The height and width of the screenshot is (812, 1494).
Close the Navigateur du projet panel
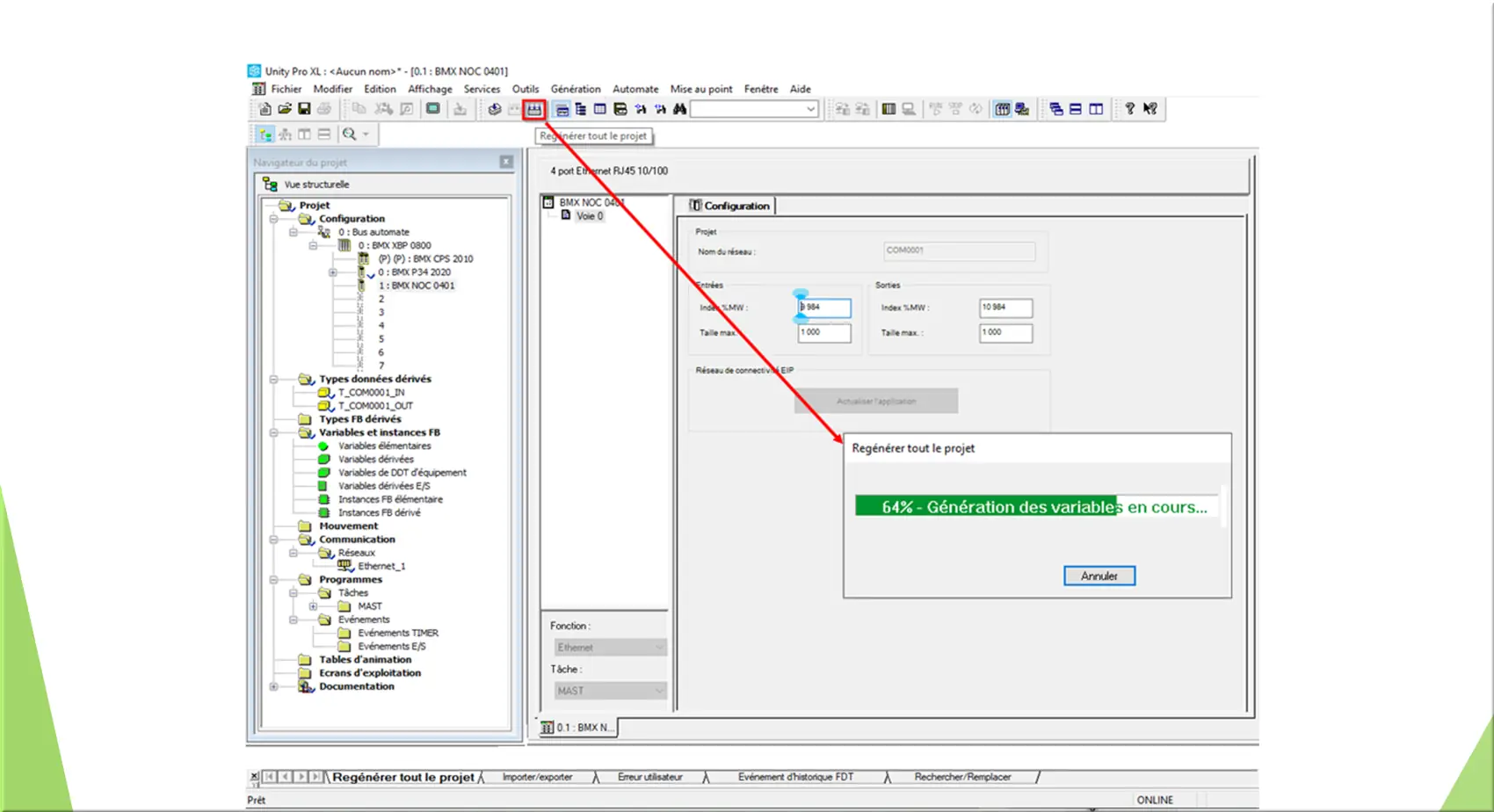click(506, 162)
